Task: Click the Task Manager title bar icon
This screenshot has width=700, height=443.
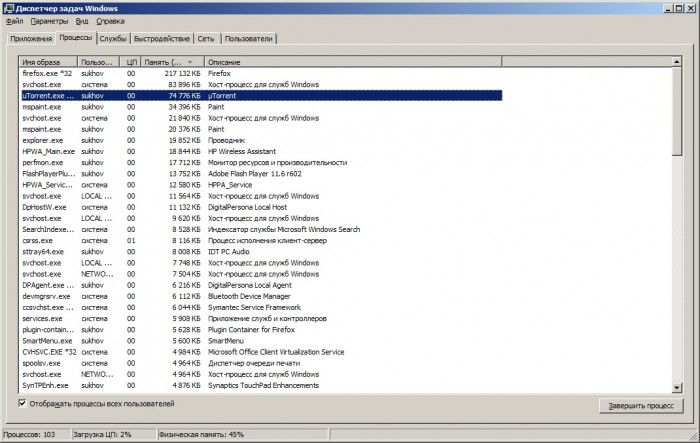Action: [9, 8]
